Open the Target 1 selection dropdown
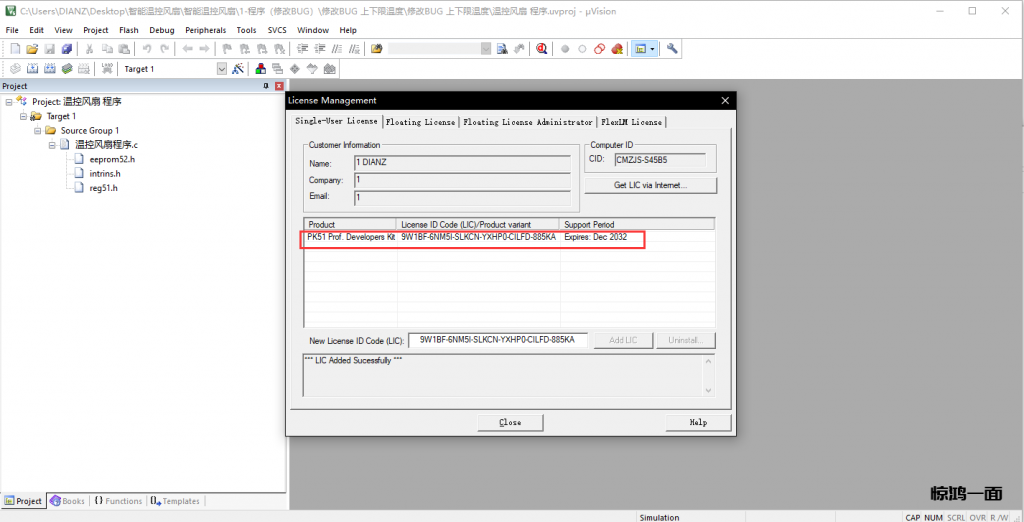 (222, 69)
